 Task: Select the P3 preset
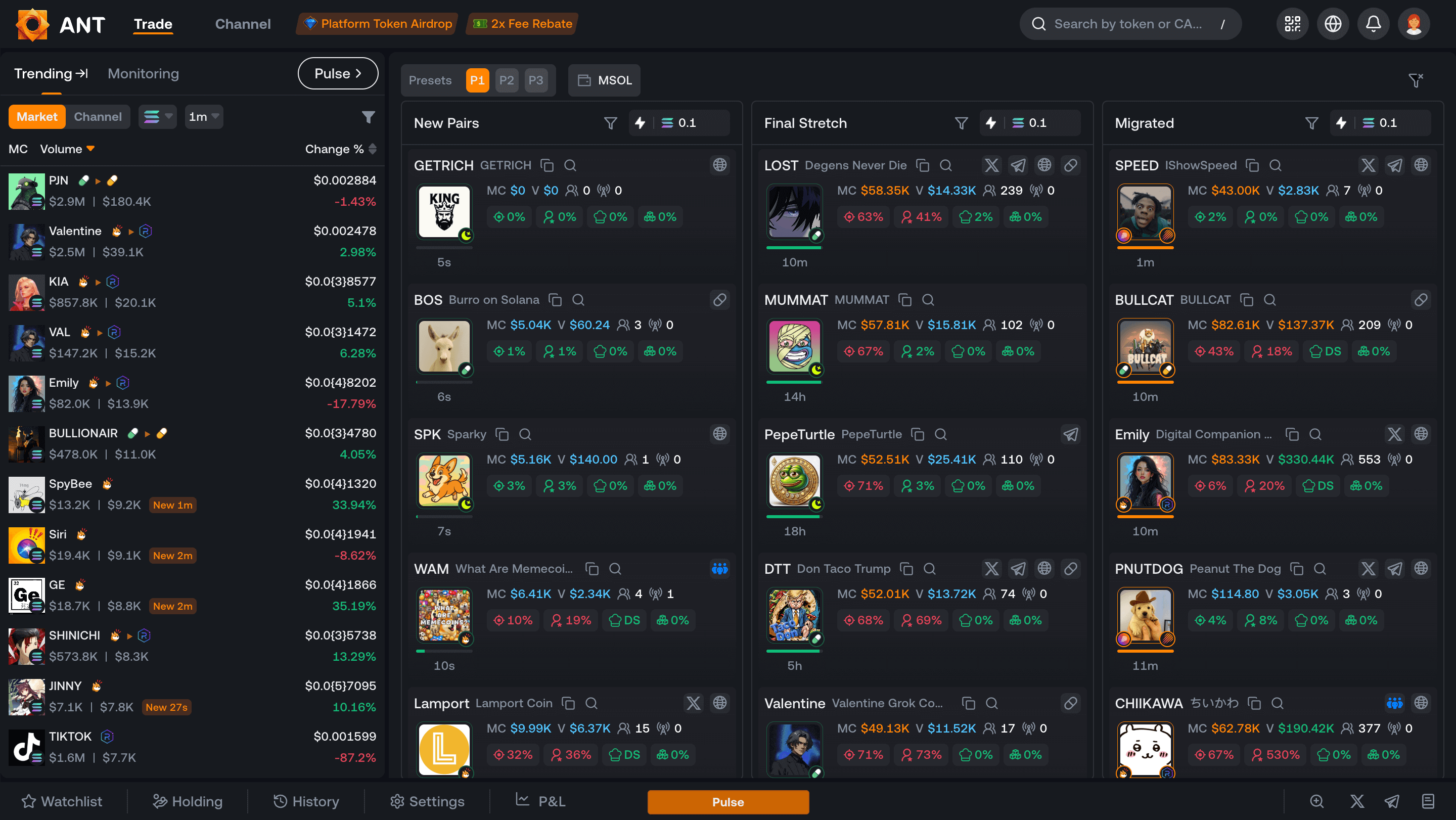coord(535,80)
